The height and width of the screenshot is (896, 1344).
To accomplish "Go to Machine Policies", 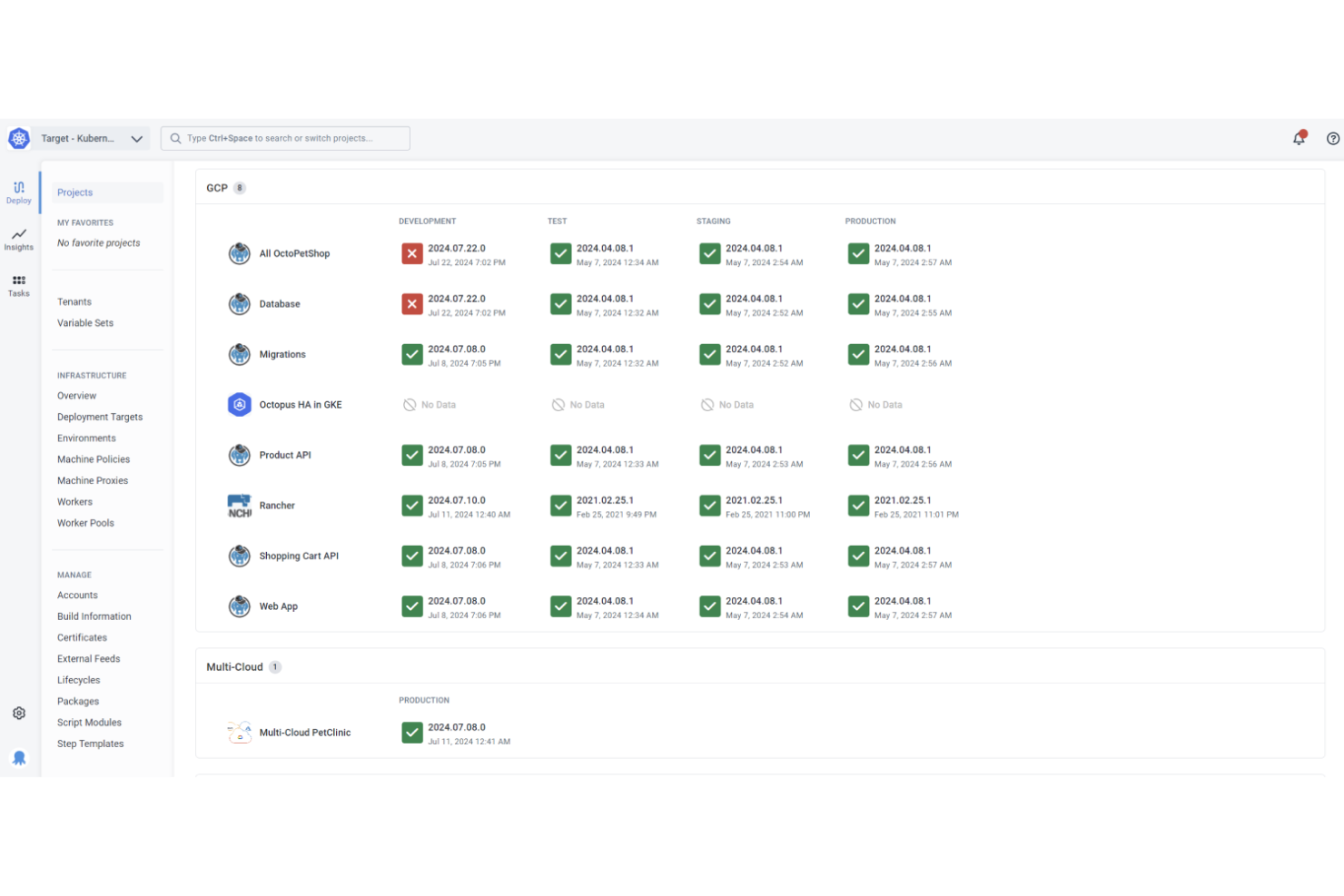I will [x=94, y=459].
